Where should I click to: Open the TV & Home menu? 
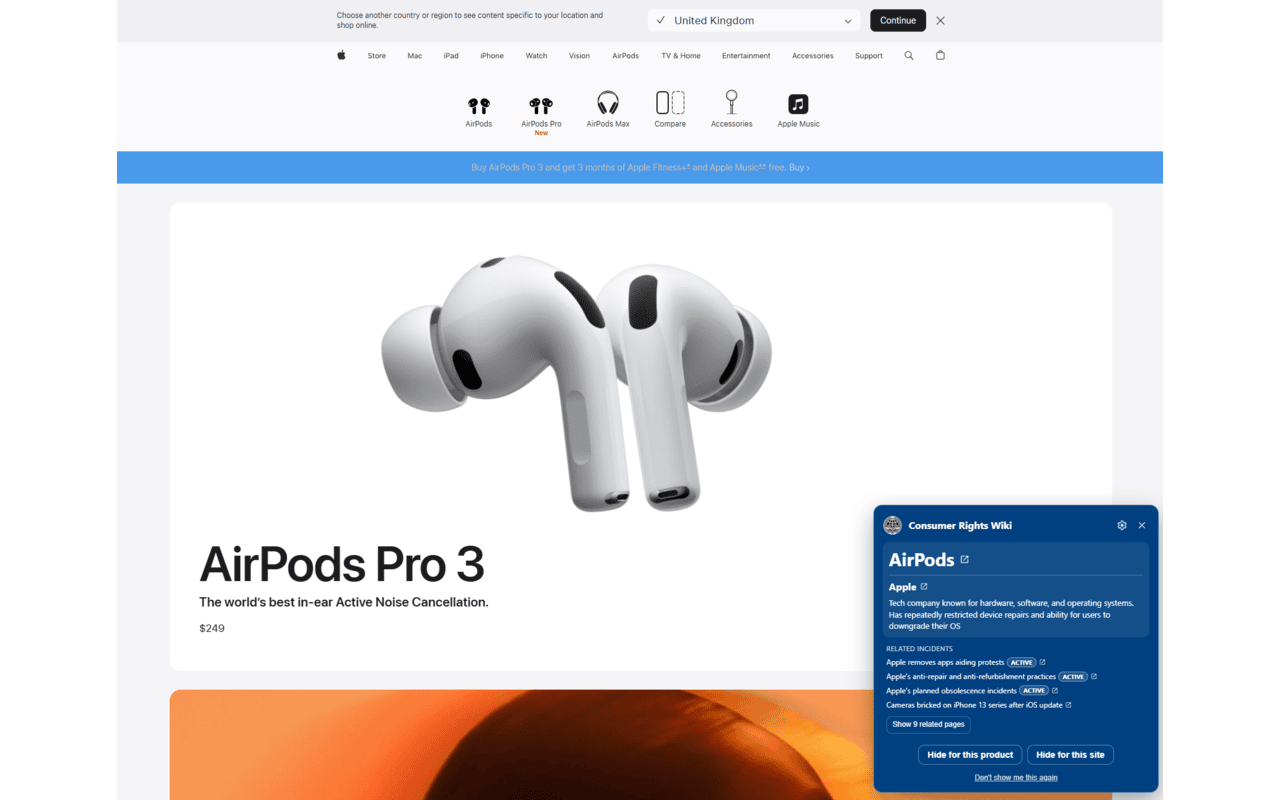(680, 56)
